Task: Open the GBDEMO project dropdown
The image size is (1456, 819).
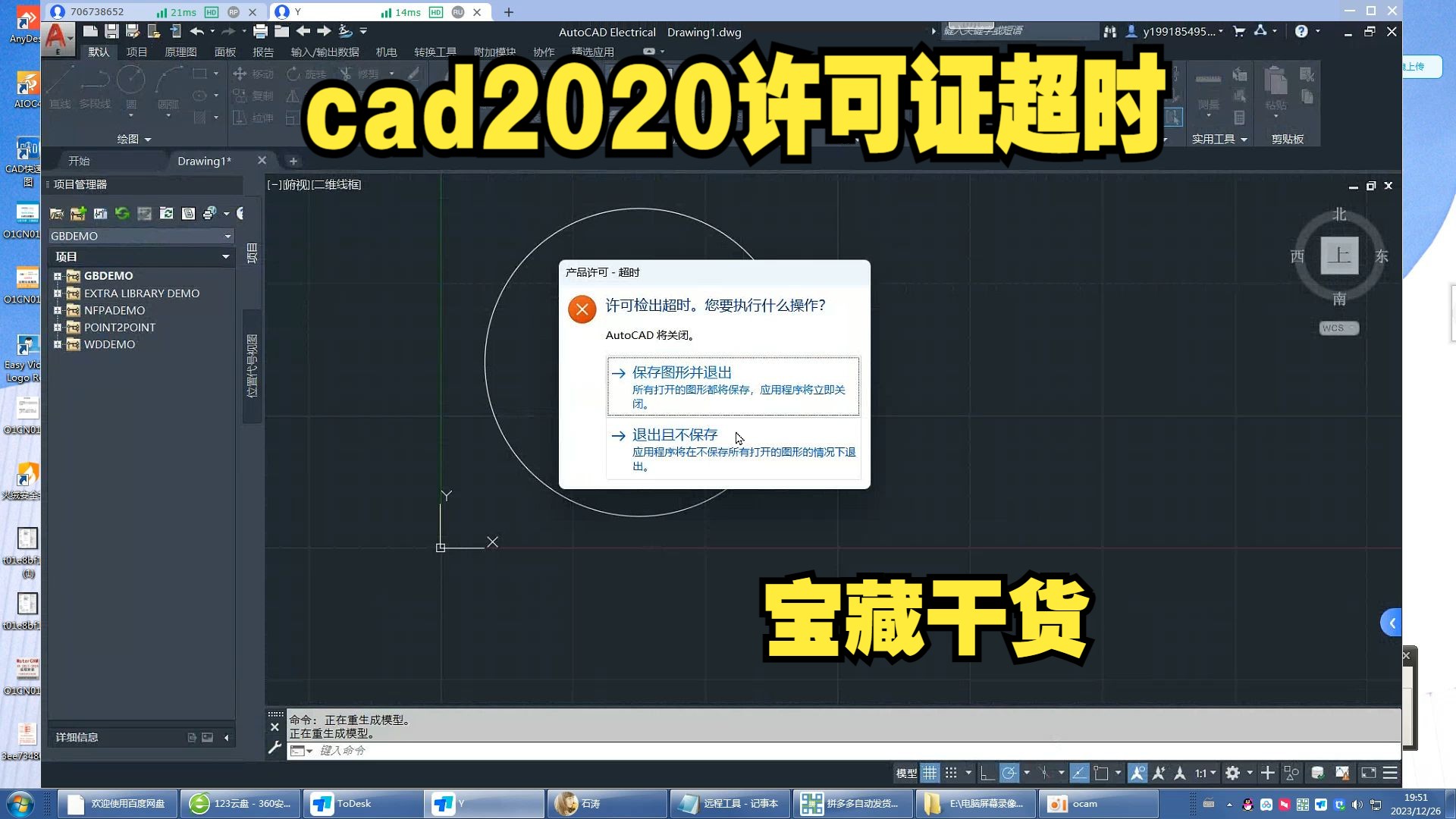Action: pos(227,236)
